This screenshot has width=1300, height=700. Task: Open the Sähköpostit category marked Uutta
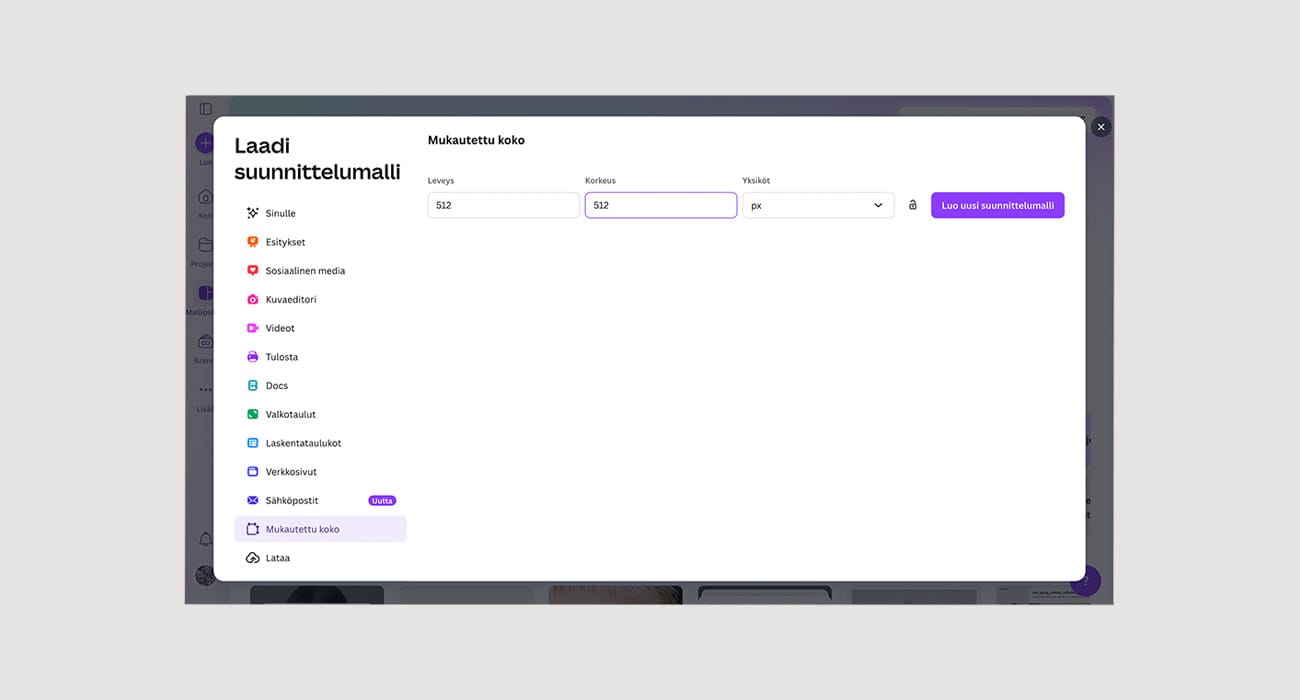tap(292, 500)
